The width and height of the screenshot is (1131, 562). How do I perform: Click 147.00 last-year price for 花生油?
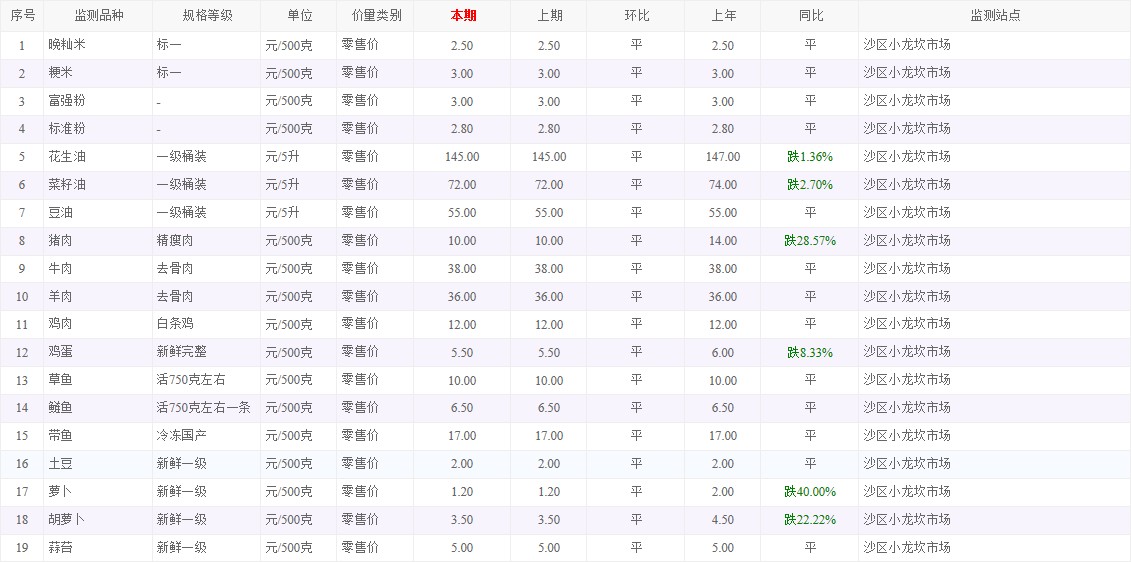pos(723,157)
